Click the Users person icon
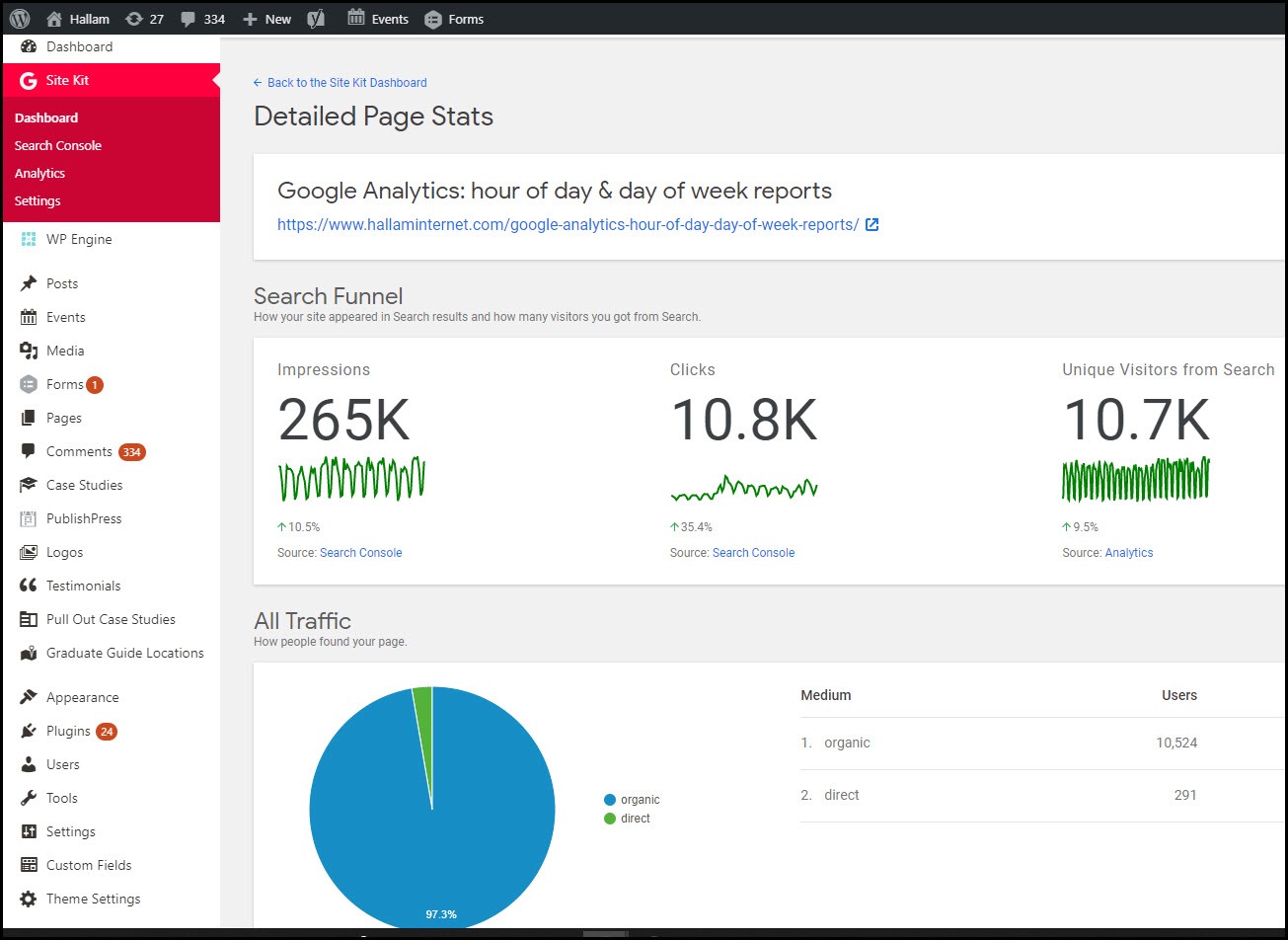The height and width of the screenshot is (940, 1288). pos(29,764)
